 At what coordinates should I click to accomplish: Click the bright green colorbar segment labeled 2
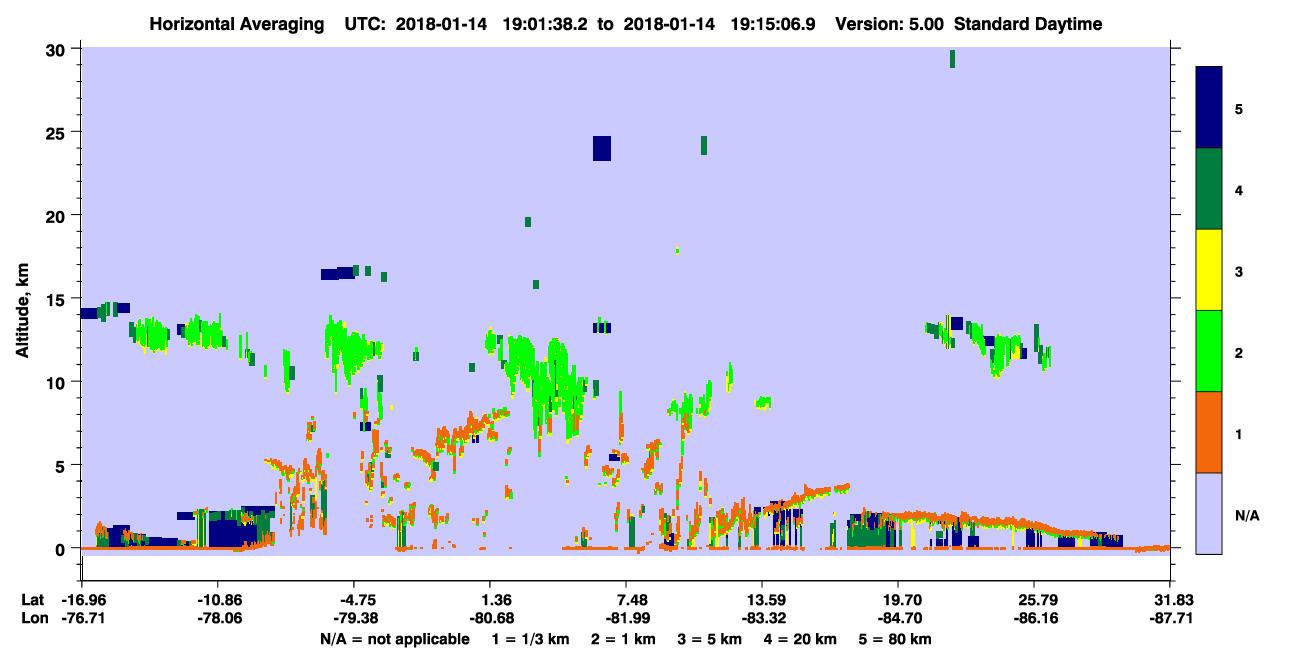1209,351
